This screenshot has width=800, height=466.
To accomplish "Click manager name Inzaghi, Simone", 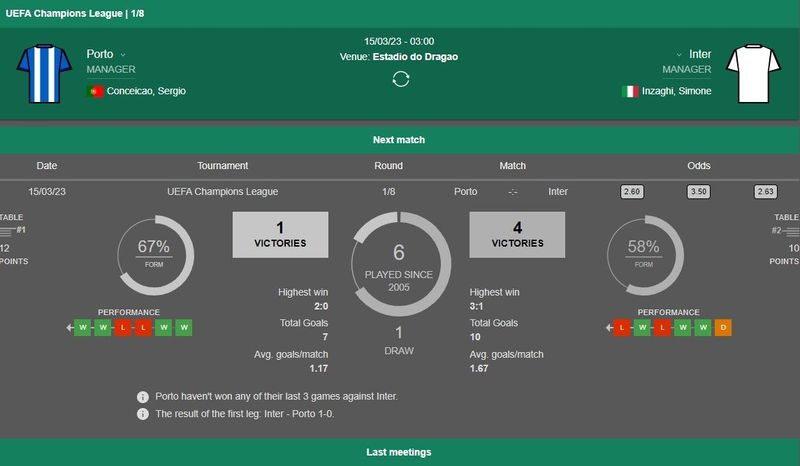I will pos(677,91).
